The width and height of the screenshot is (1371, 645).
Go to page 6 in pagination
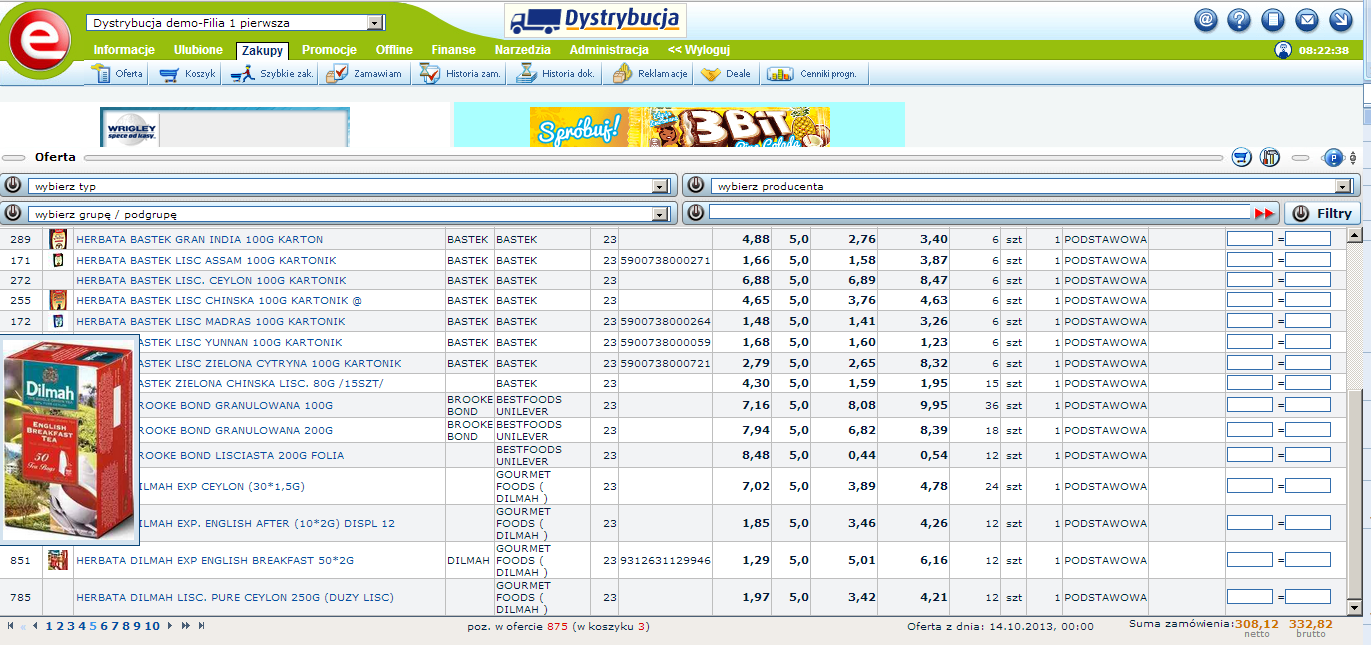[x=104, y=626]
